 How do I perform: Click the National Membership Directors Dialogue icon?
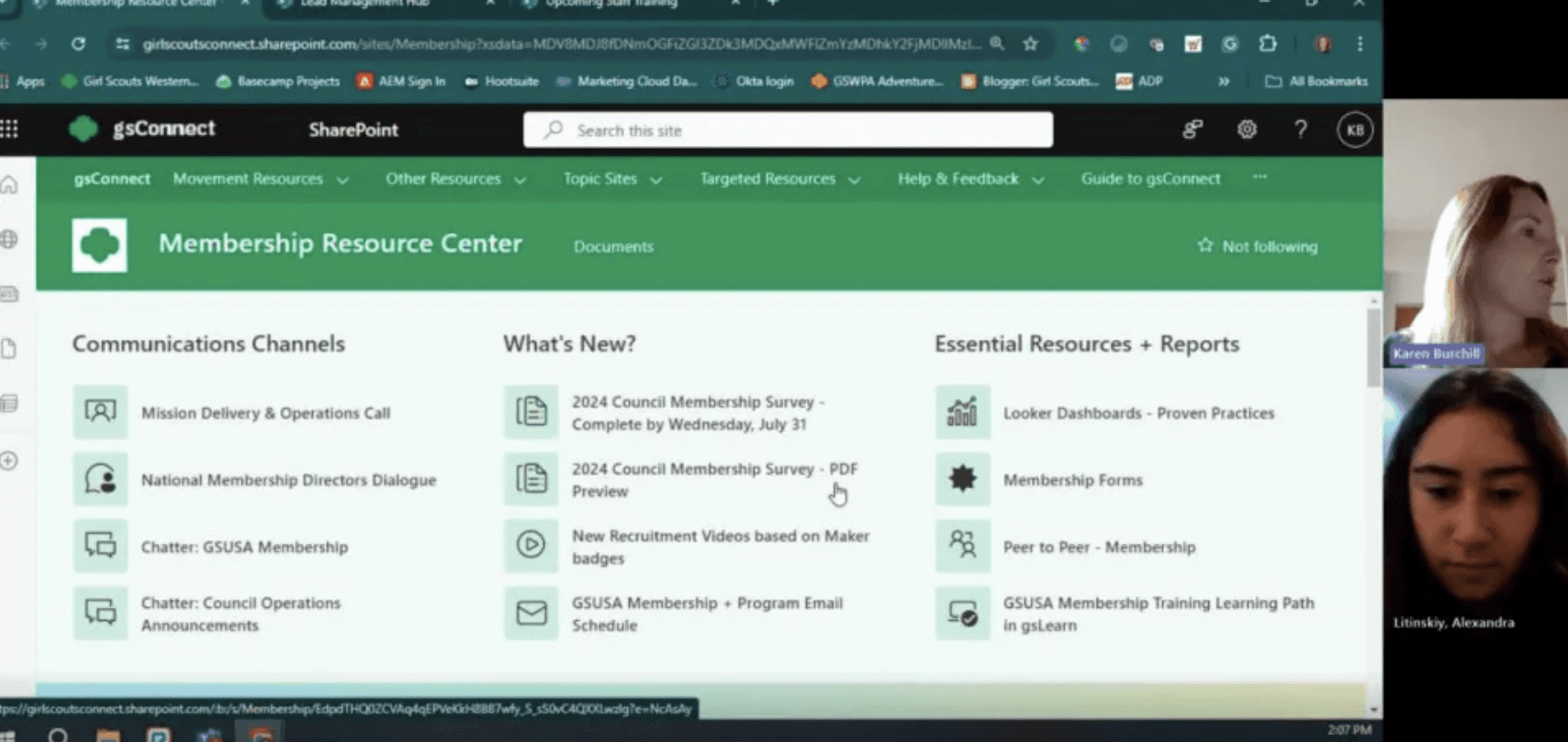(x=100, y=478)
